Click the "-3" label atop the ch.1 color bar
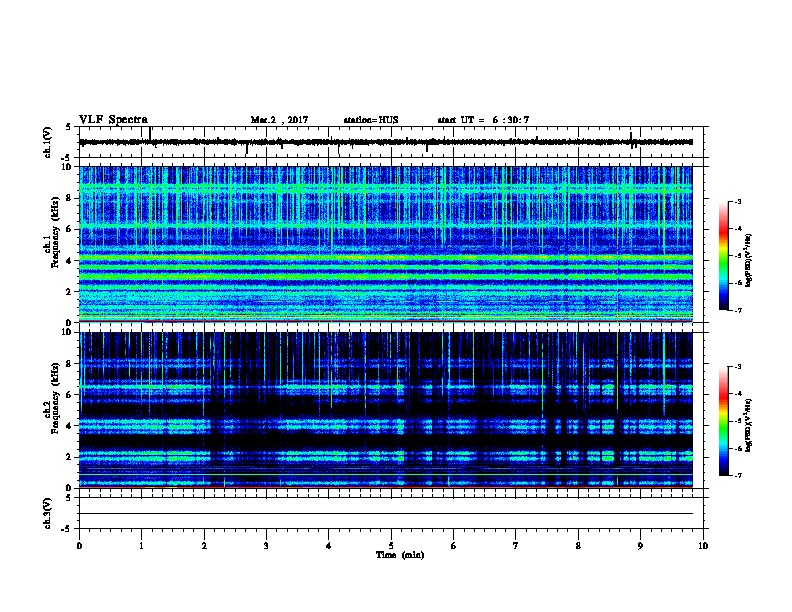Screen dimensions: 792x612 [x=737, y=201]
